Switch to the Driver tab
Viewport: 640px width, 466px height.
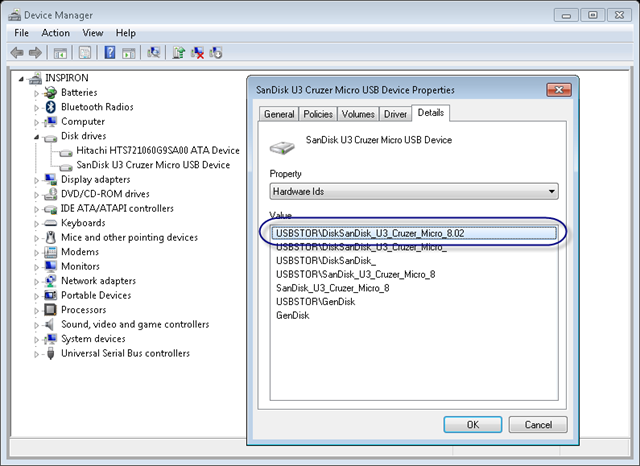pyautogui.click(x=395, y=114)
